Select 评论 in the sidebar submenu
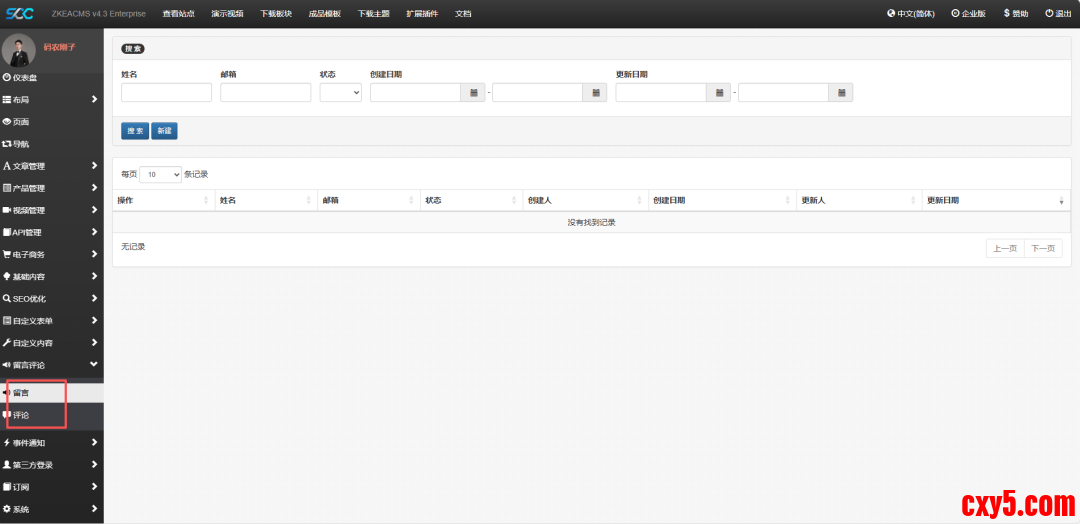This screenshot has height=524, width=1080. (22, 415)
